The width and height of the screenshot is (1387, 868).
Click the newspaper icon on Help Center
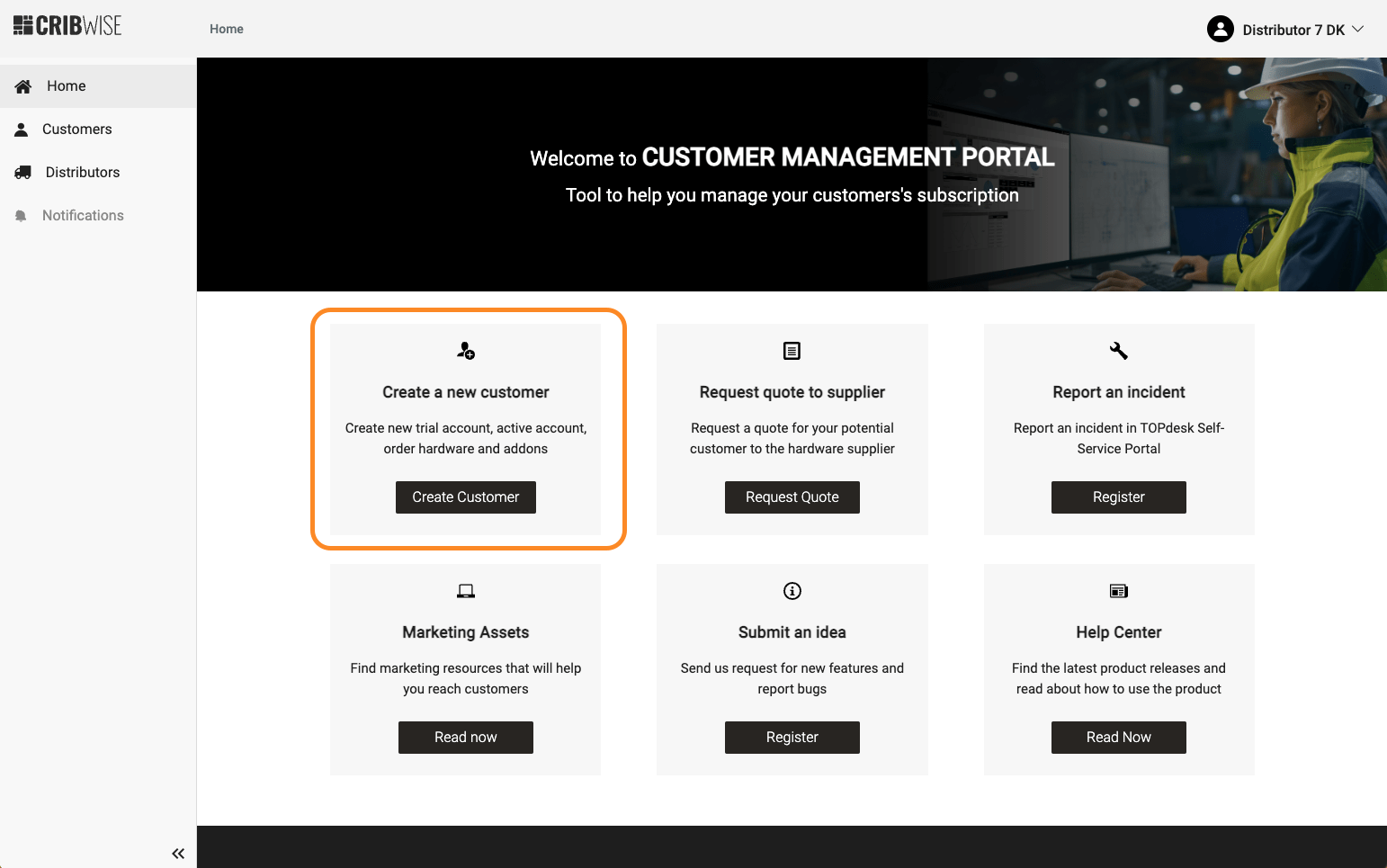[x=1118, y=591]
